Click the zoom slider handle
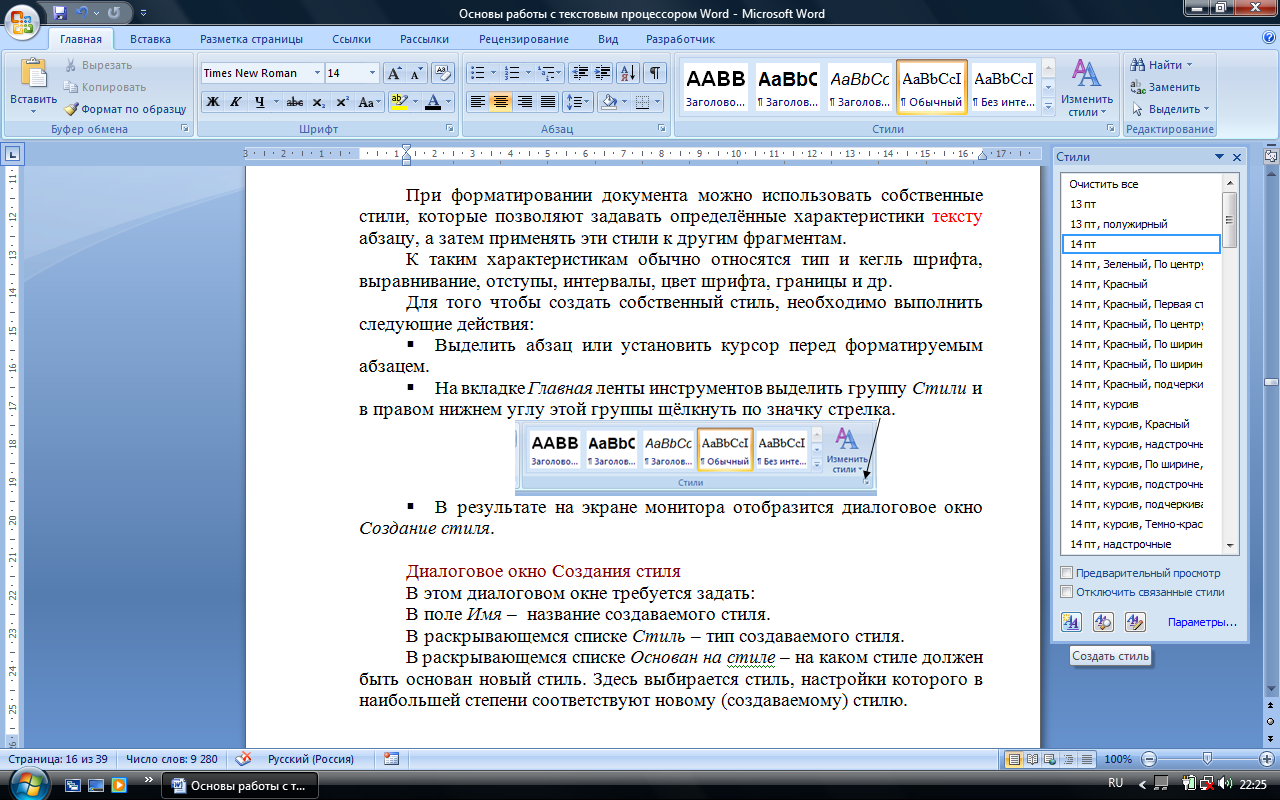 (x=1207, y=759)
